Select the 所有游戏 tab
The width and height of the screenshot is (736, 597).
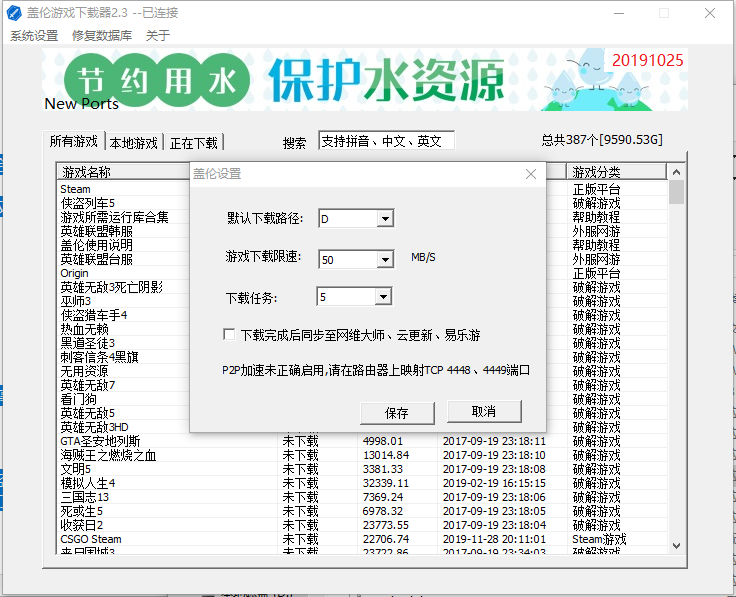(74, 141)
